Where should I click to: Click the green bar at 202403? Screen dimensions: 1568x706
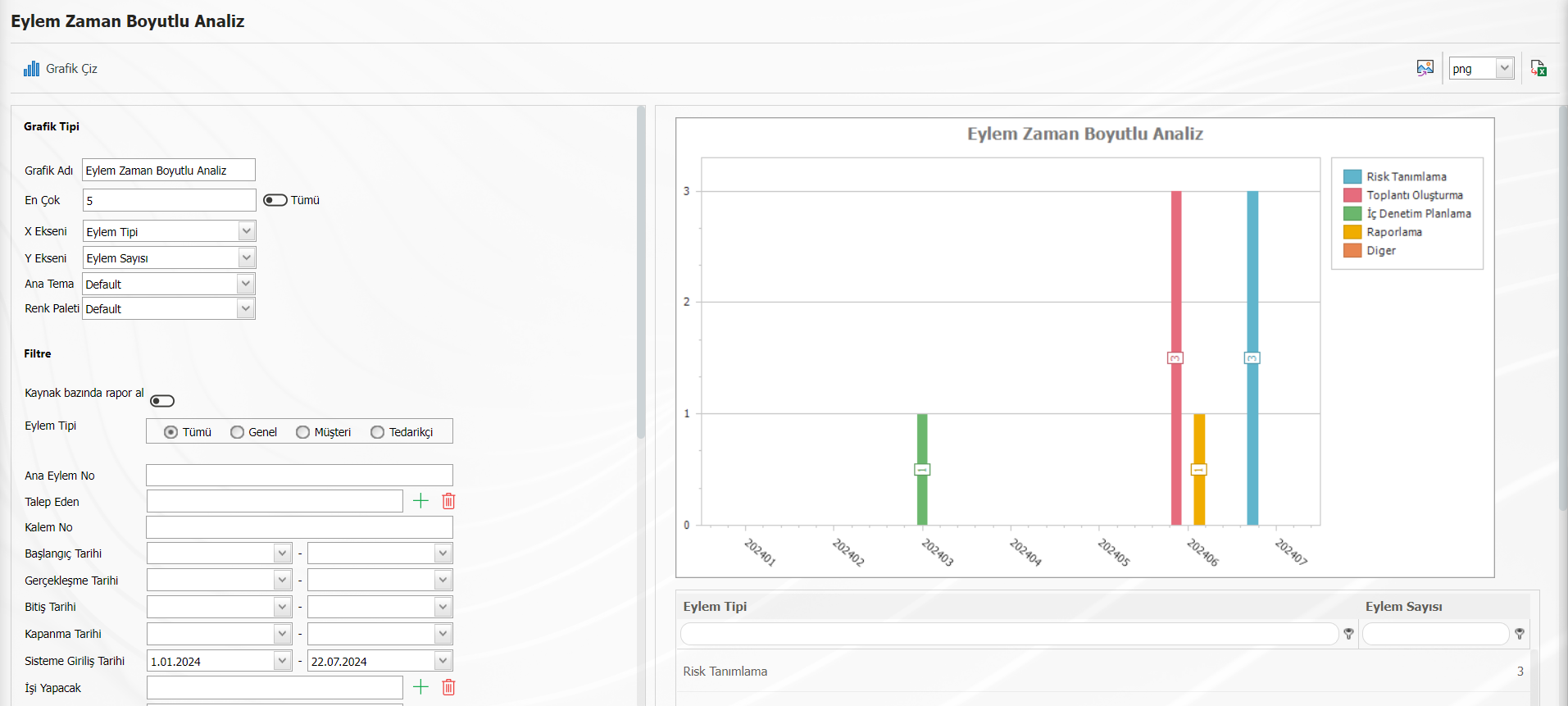(922, 469)
